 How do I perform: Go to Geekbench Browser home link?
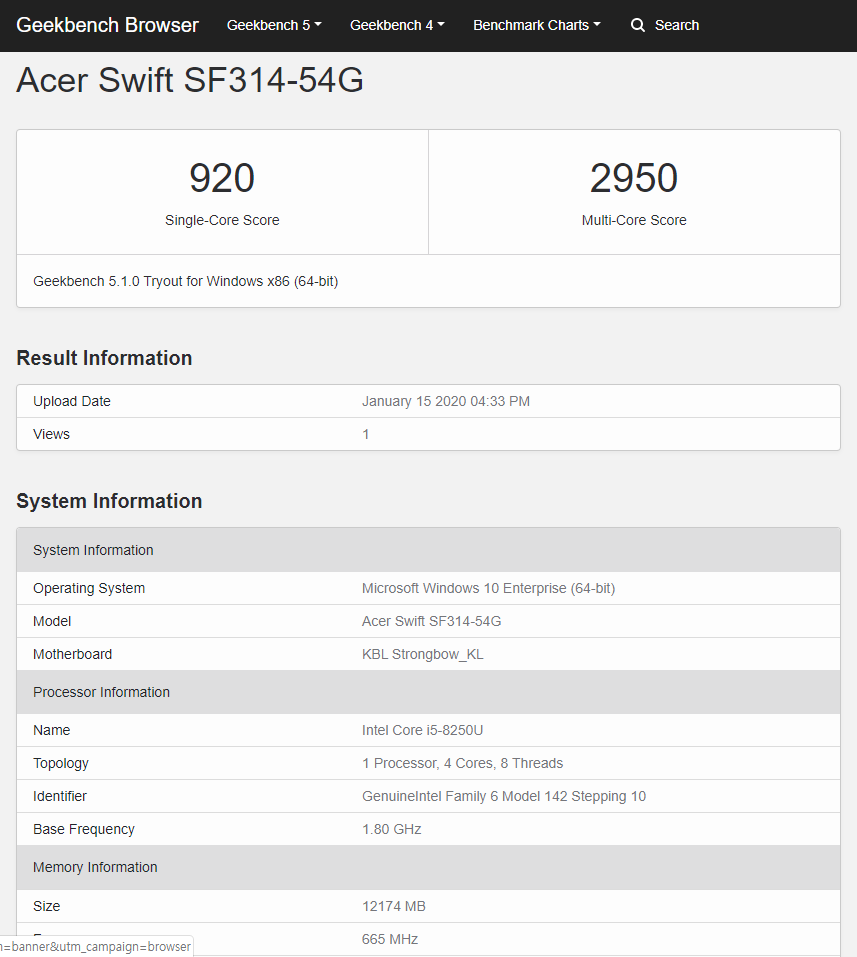pyautogui.click(x=107, y=25)
